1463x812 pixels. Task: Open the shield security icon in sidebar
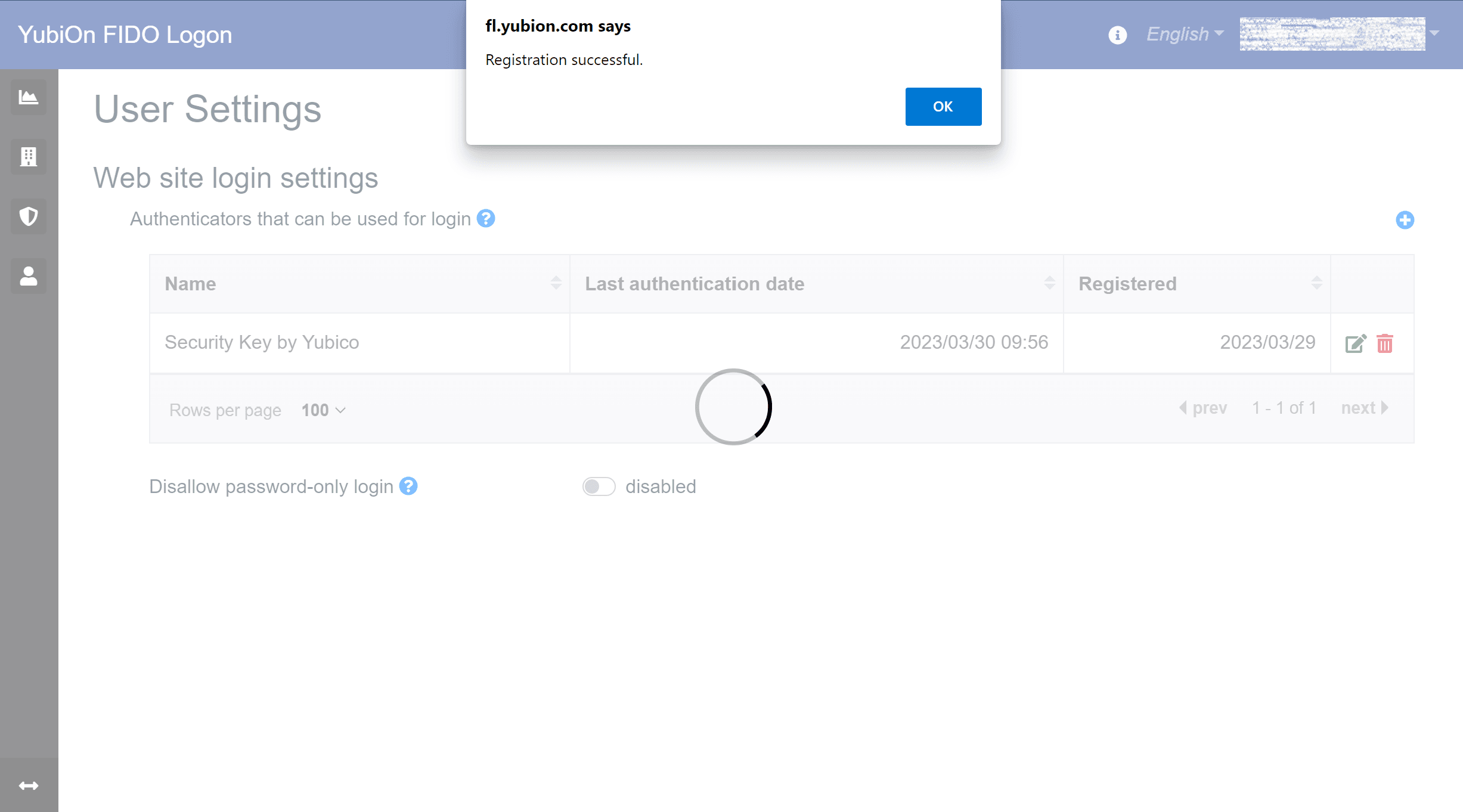tap(29, 216)
